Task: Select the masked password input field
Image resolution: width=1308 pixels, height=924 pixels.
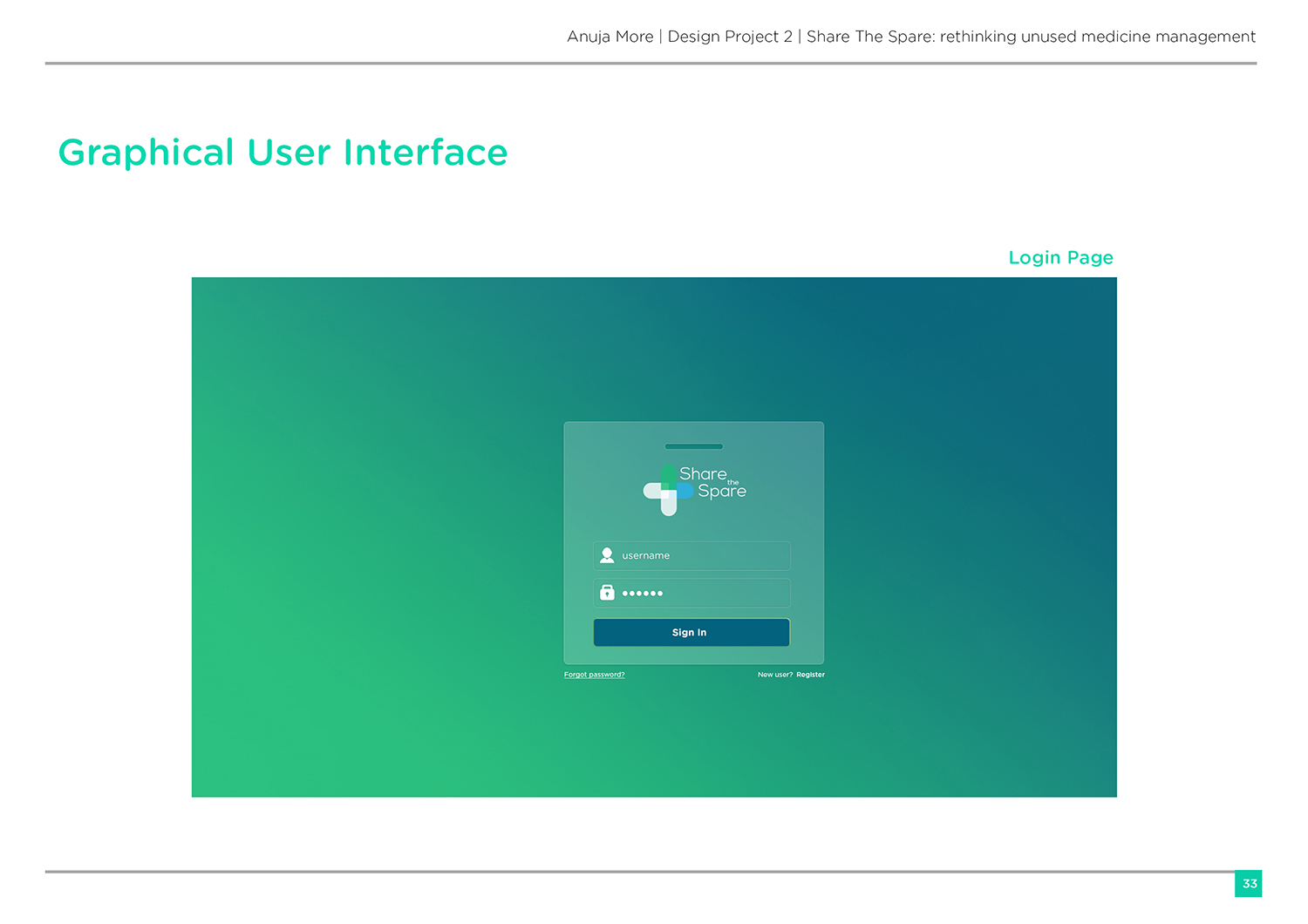Action: pyautogui.click(x=702, y=593)
